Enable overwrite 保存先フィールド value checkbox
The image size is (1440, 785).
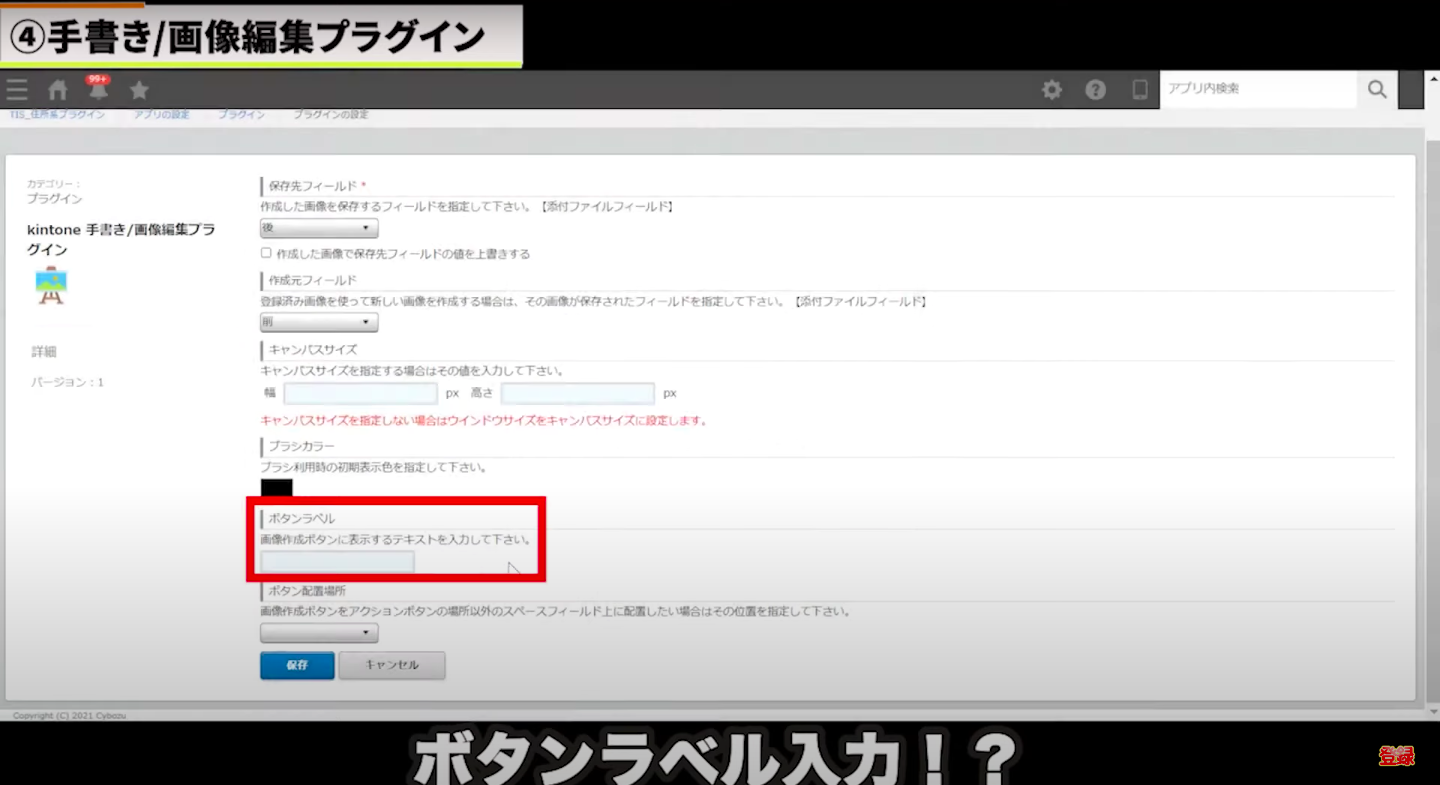coord(266,253)
